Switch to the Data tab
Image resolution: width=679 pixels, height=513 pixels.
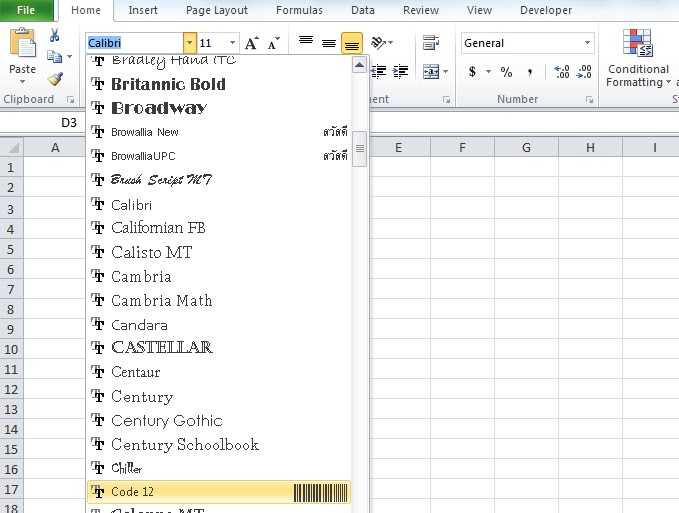pos(363,10)
